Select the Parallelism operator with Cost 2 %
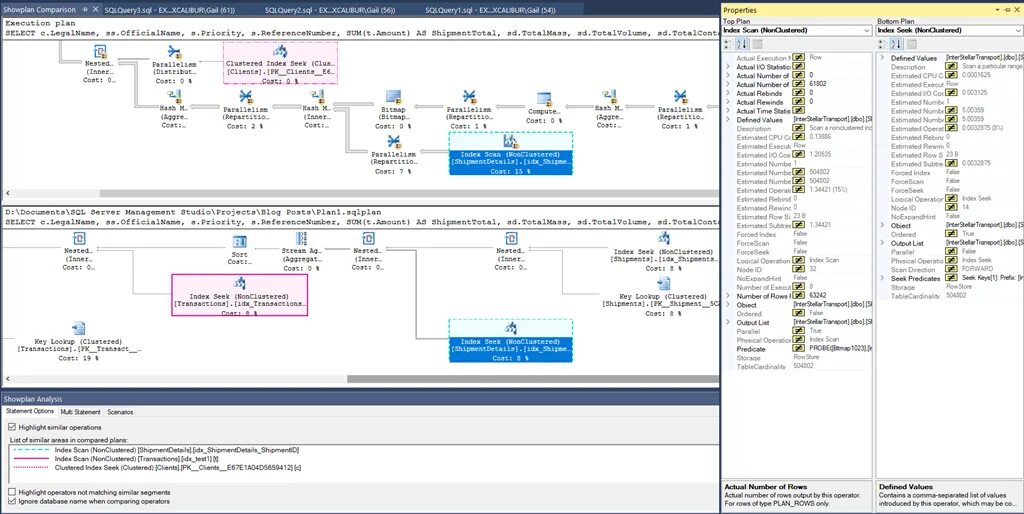Image resolution: width=1024 pixels, height=514 pixels. click(246, 109)
